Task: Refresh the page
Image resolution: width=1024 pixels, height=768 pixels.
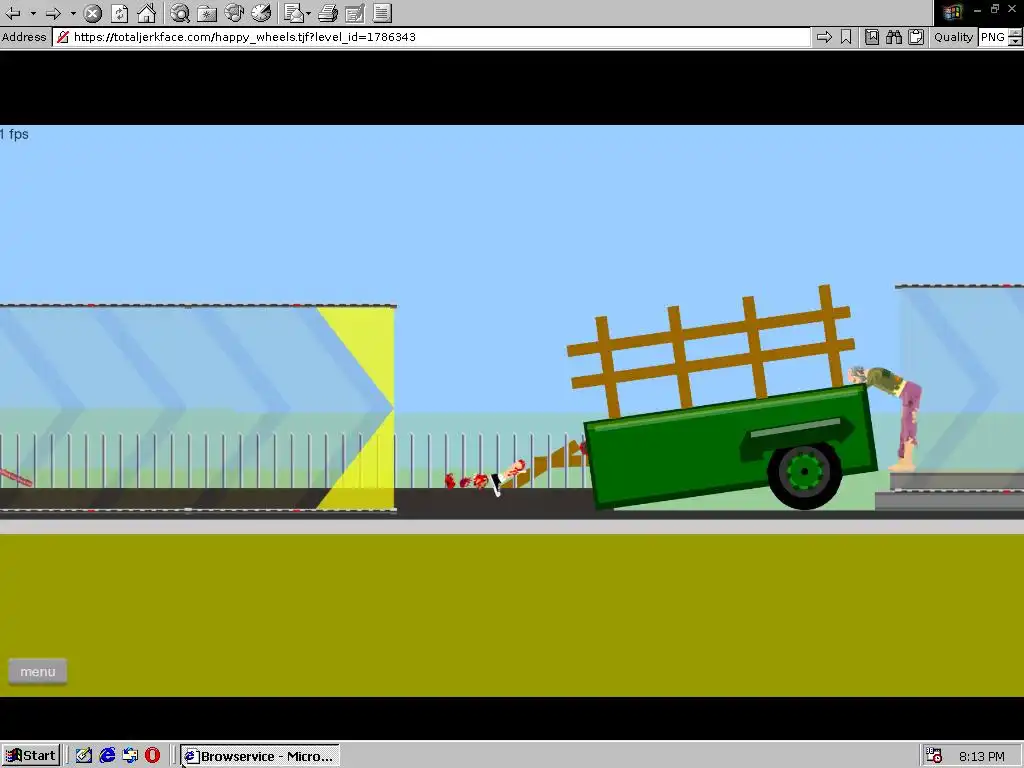Action: pos(120,13)
